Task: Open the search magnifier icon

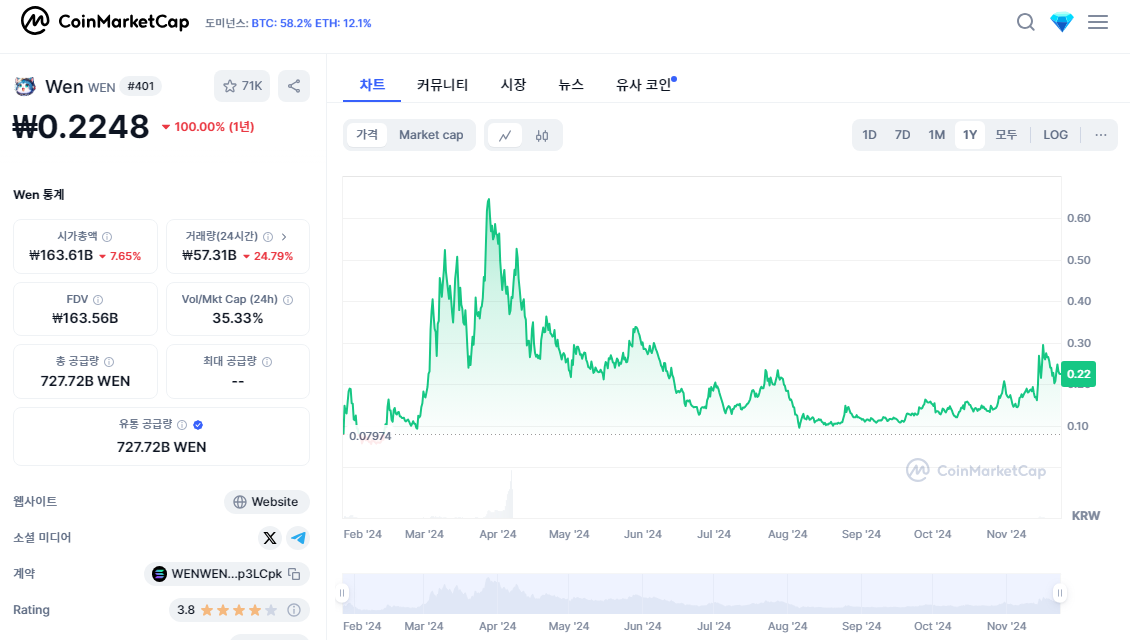Action: tap(1026, 22)
